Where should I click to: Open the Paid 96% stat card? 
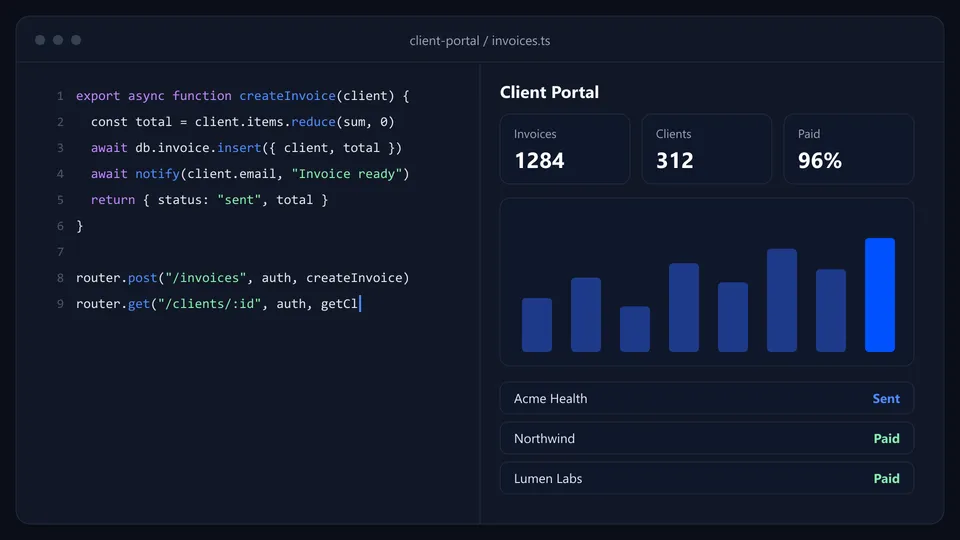coord(849,149)
